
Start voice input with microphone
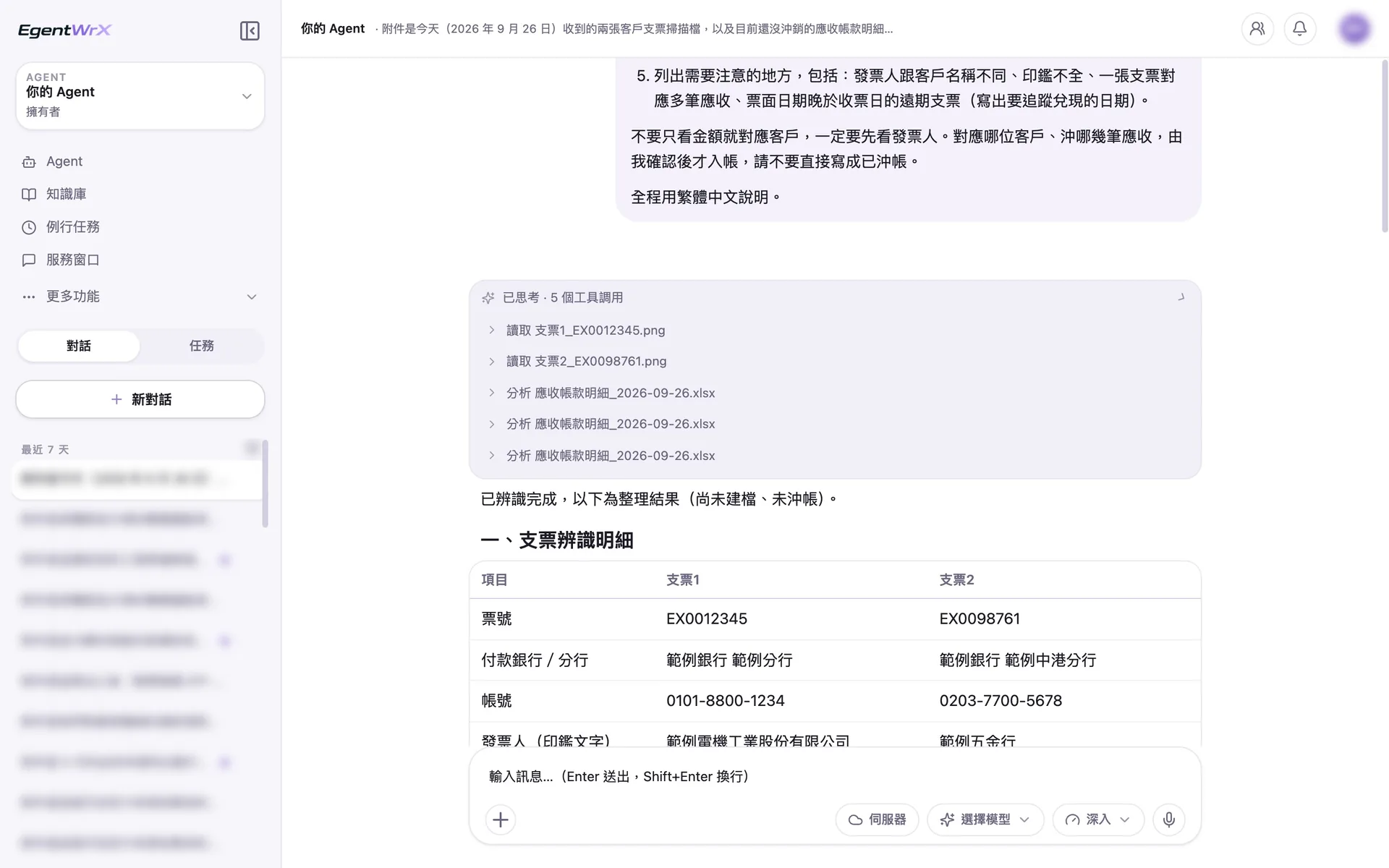1169,820
